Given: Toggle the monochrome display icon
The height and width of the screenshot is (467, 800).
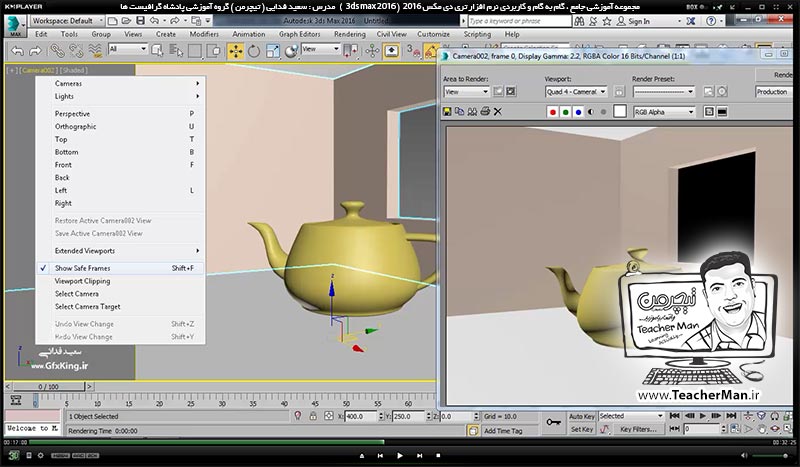Looking at the screenshot, I should click(x=604, y=112).
